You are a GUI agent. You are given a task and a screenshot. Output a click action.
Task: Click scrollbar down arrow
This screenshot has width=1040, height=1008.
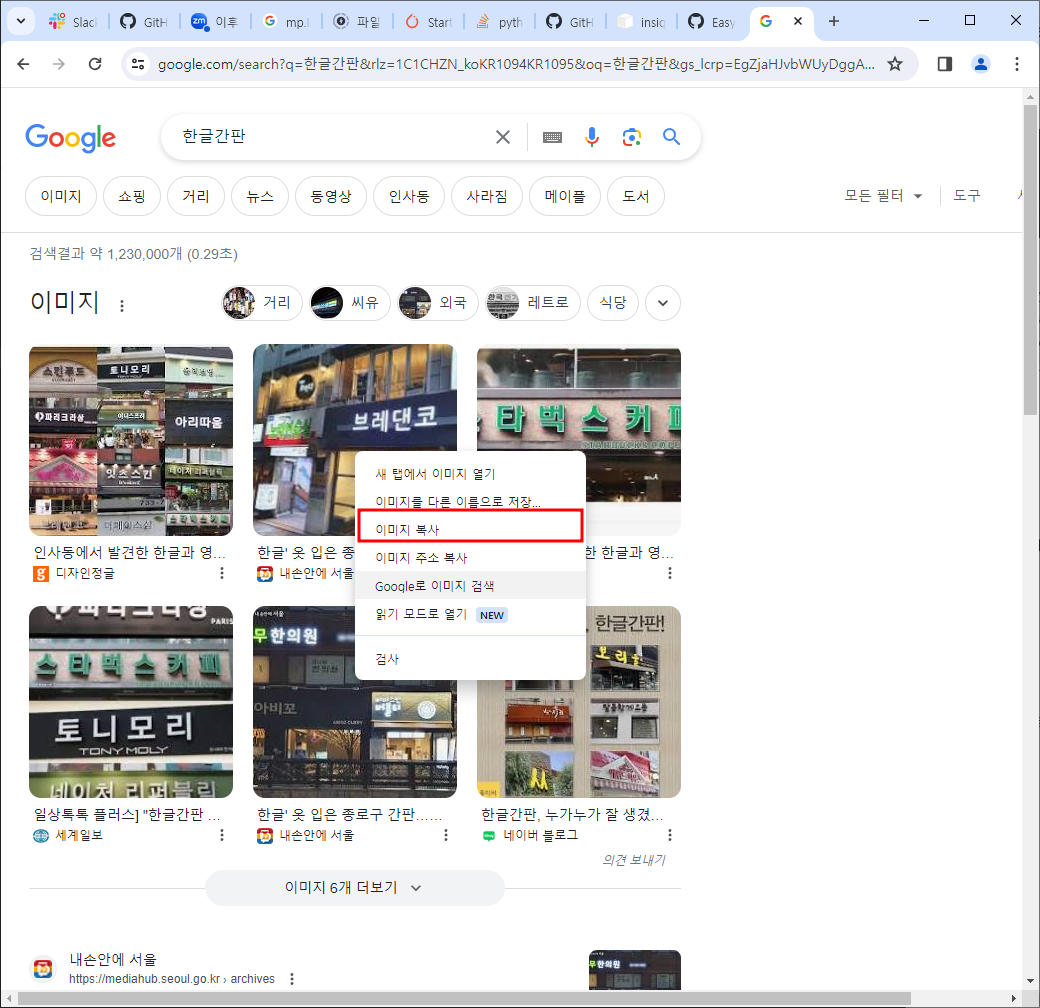[1029, 980]
